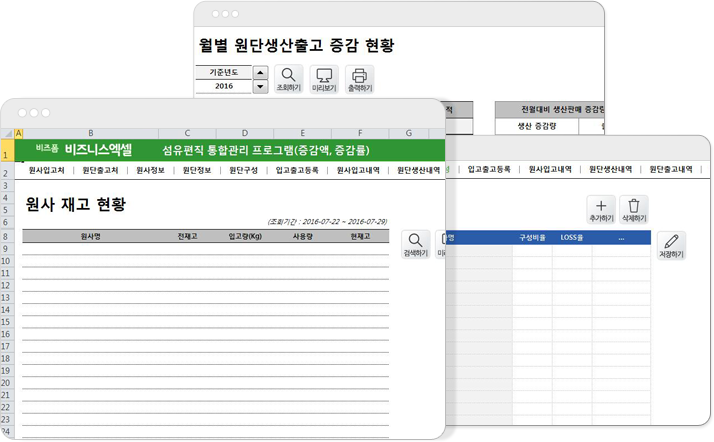This screenshot has height=442, width=714.
Task: Click the 검색하기 search icon
Action: (416, 244)
